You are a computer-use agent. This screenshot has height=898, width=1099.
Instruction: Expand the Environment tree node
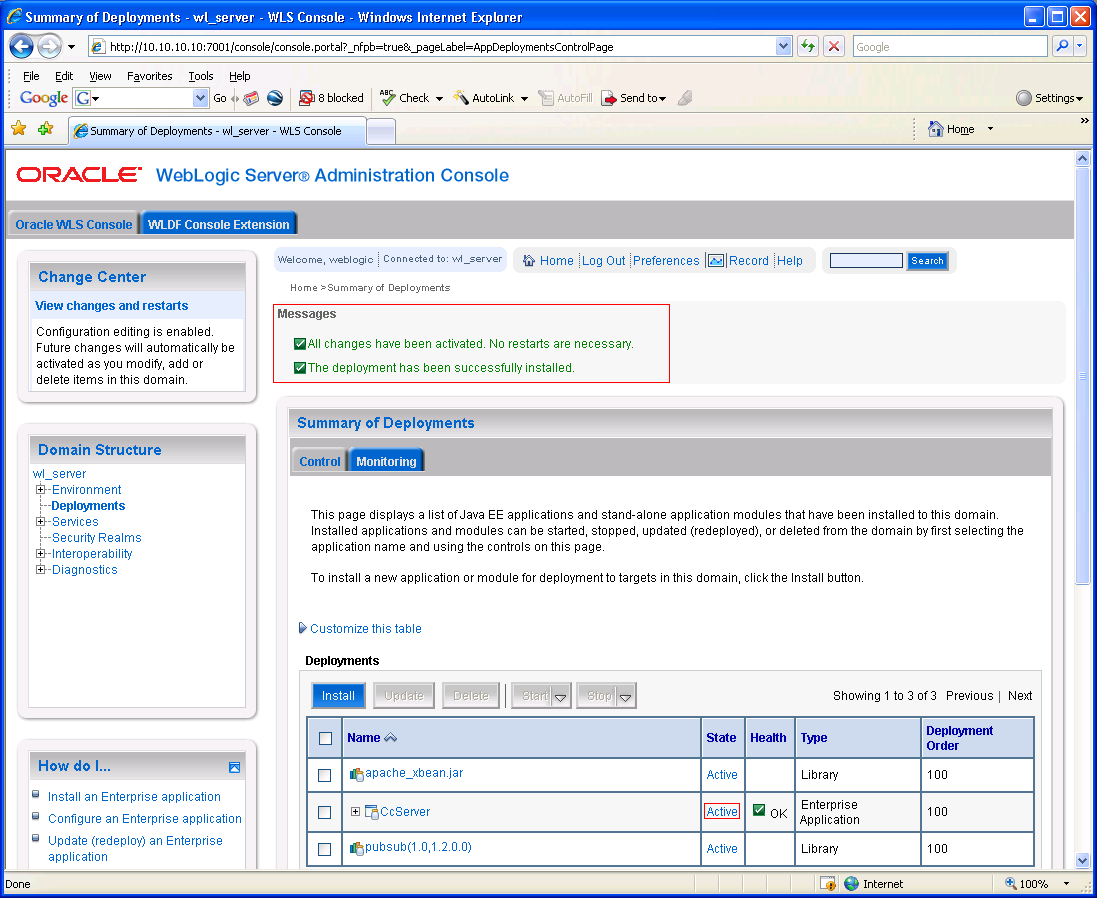(41, 489)
